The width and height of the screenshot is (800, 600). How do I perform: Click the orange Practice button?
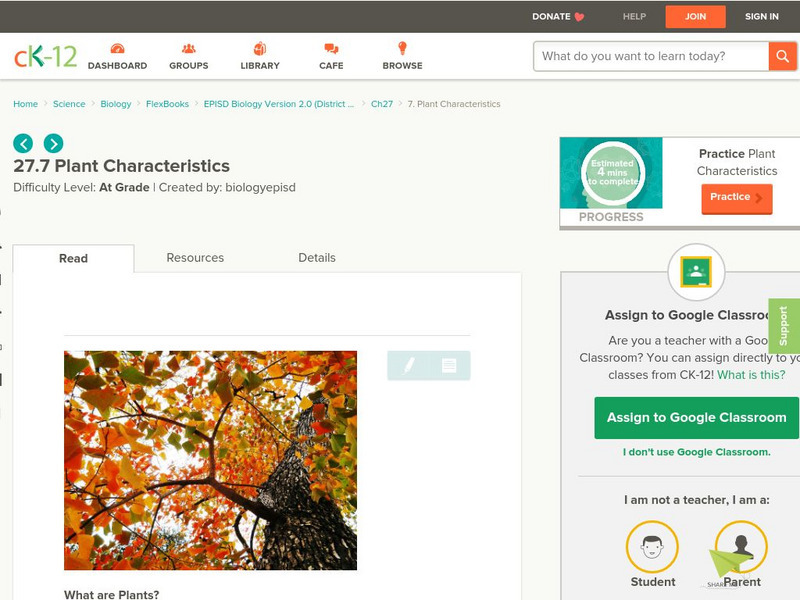[737, 198]
